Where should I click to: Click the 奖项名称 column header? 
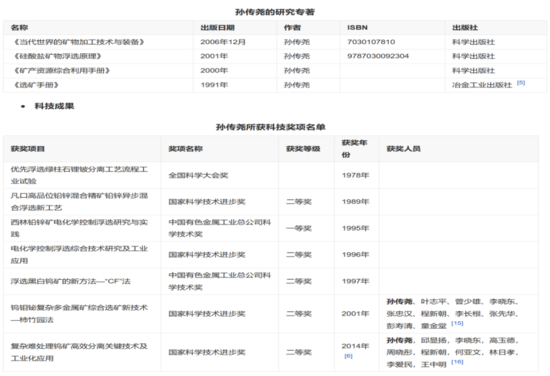(x=186, y=149)
